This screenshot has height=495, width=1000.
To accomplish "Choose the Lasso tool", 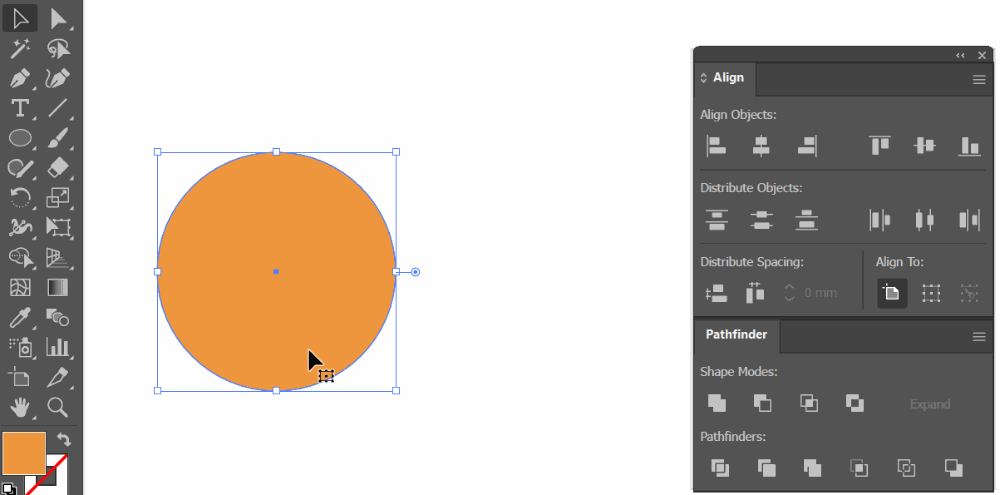I will 58,48.
